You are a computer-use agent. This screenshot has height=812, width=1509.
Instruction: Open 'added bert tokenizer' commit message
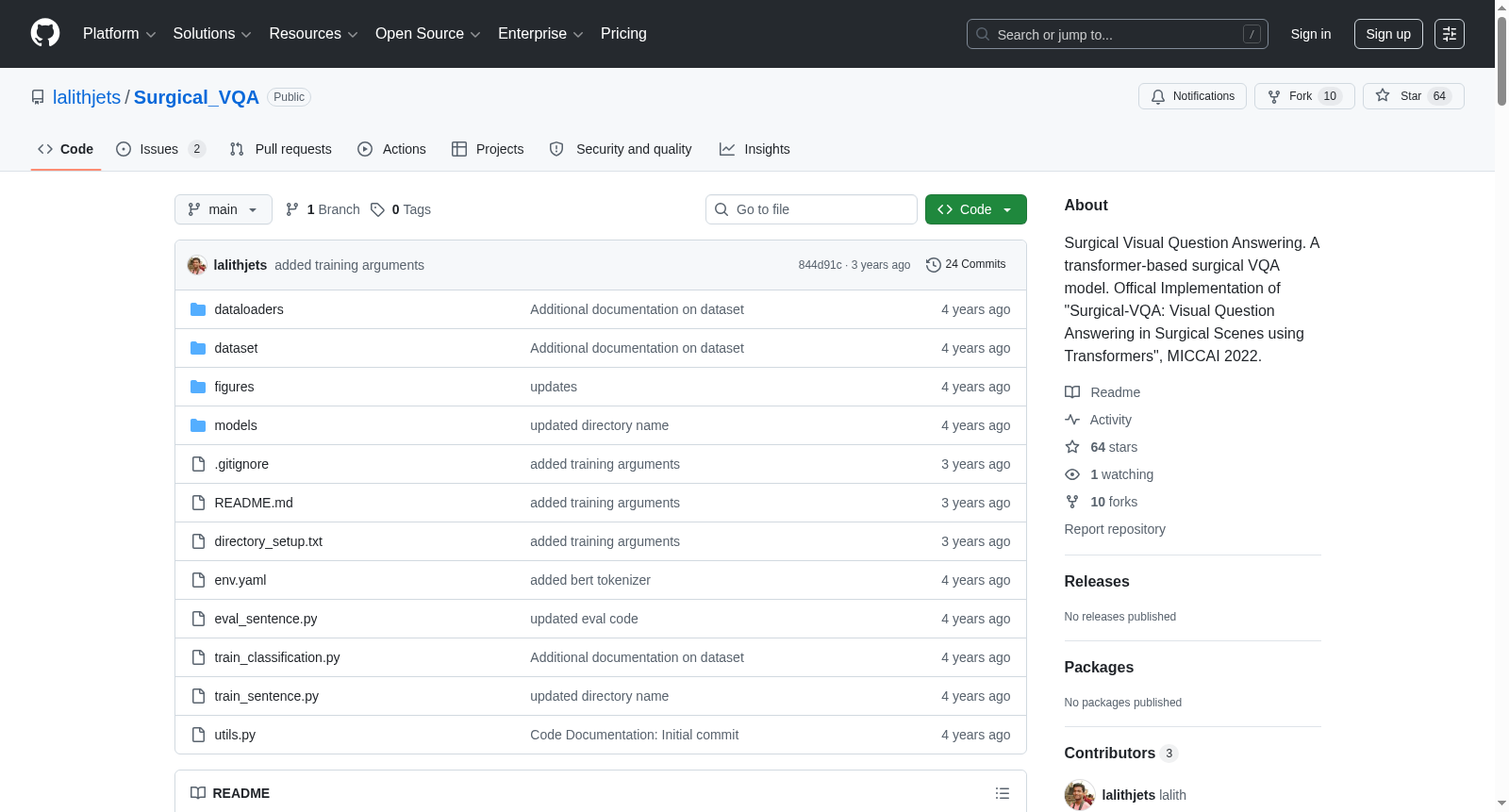590,580
